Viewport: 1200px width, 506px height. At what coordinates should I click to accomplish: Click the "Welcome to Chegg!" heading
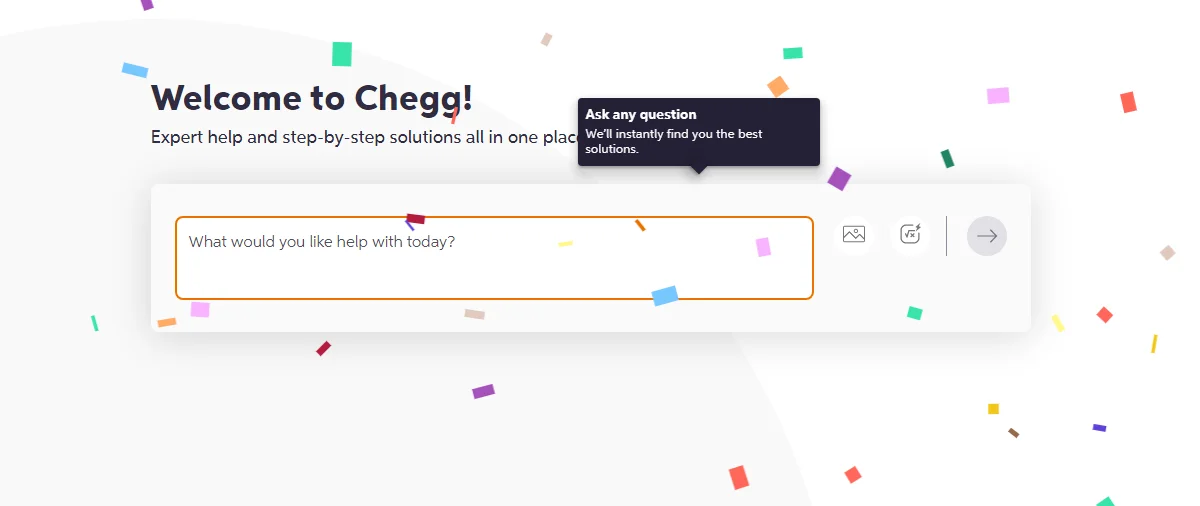[312, 98]
